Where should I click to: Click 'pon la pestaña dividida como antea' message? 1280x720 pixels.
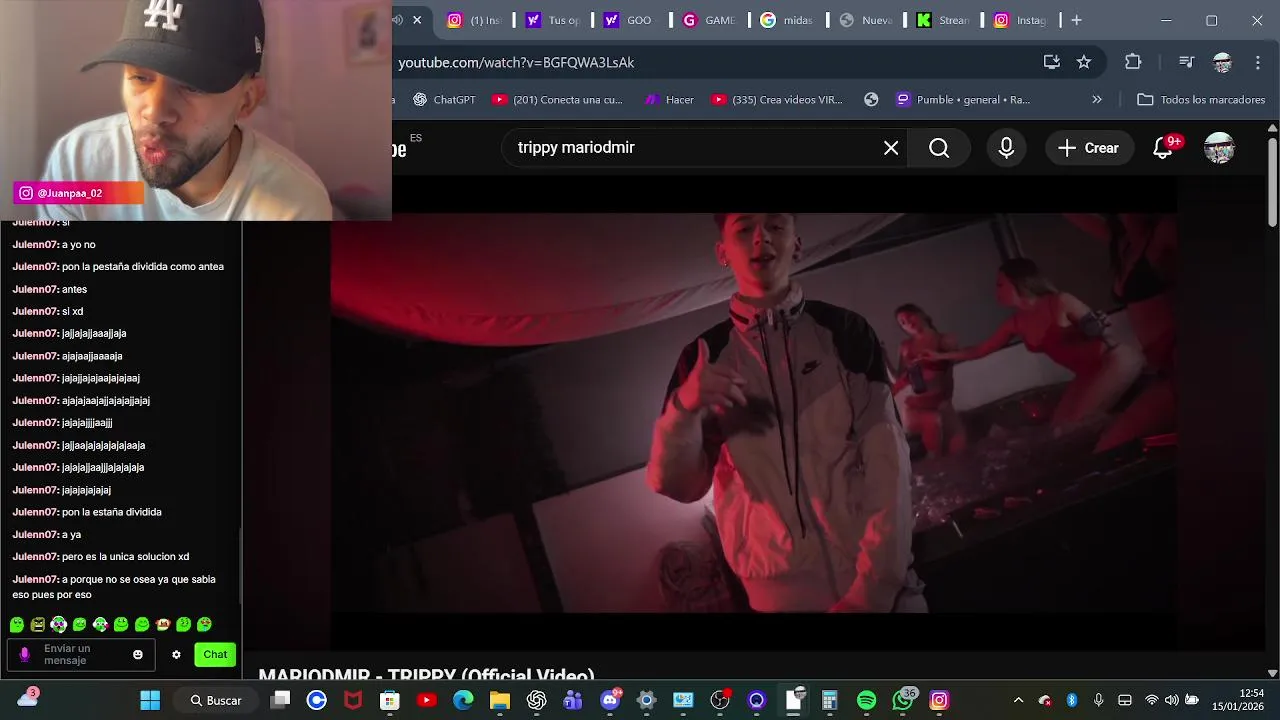(143, 267)
